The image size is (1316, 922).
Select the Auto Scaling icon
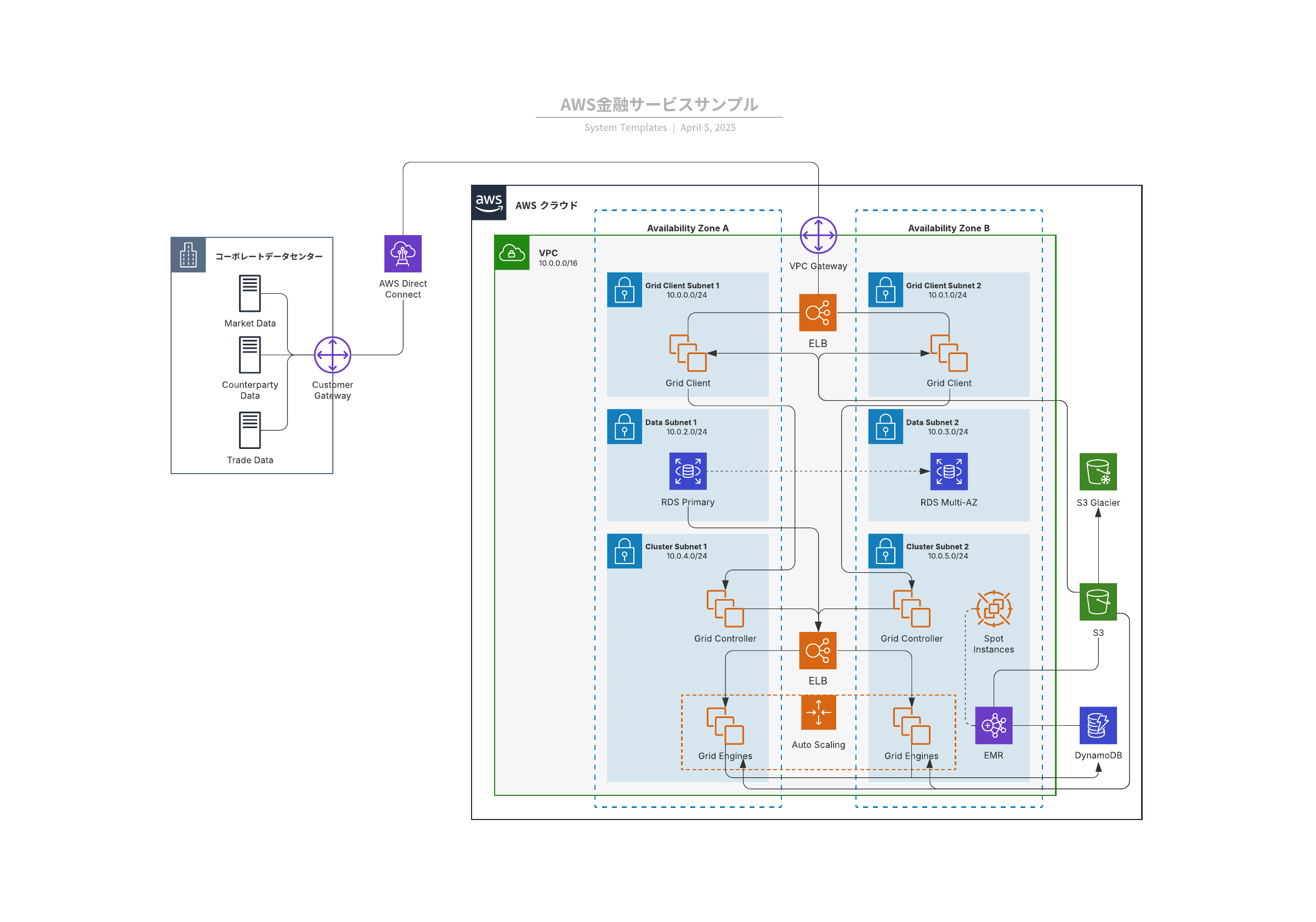818,712
